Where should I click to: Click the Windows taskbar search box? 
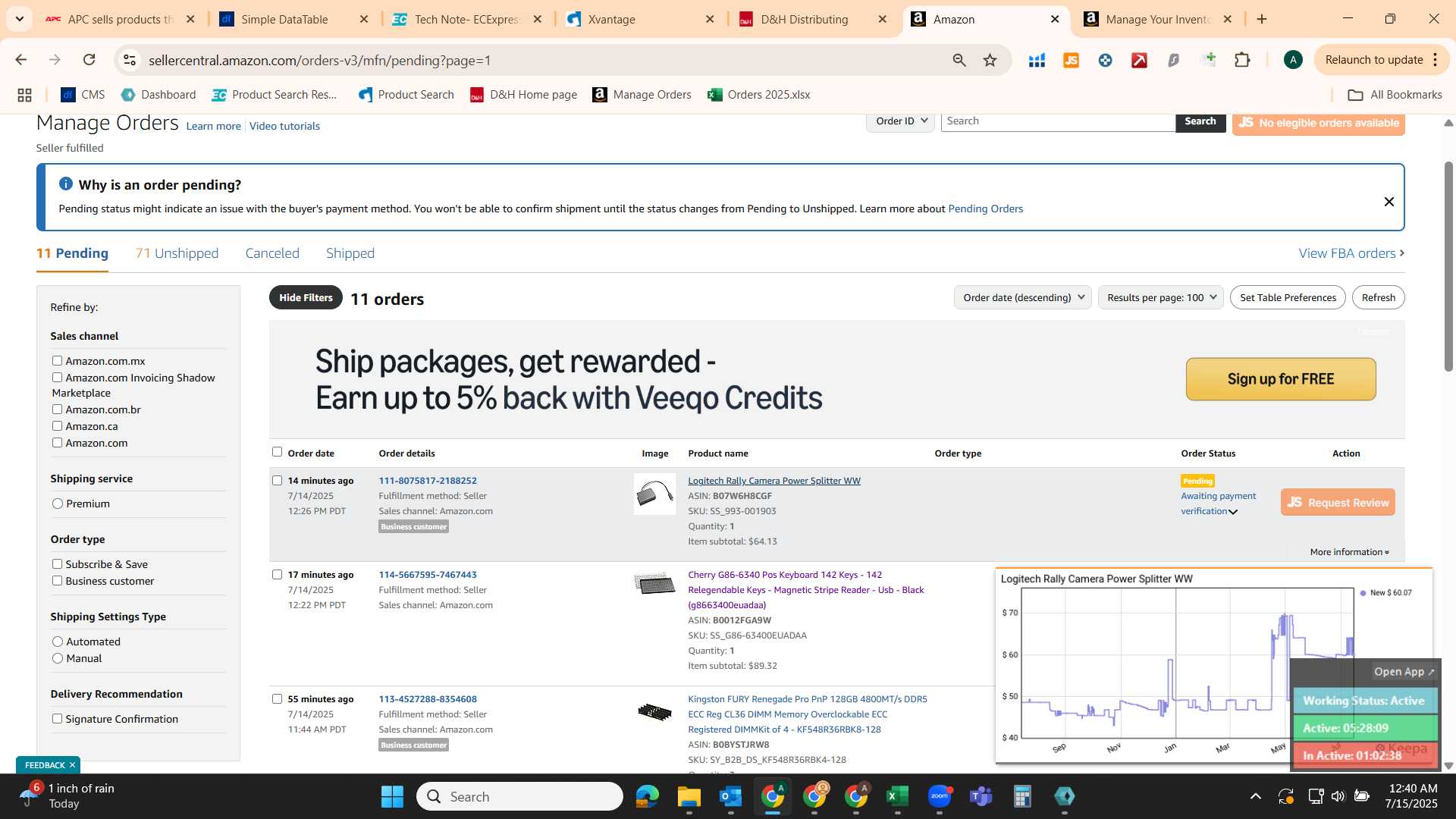[x=519, y=797]
